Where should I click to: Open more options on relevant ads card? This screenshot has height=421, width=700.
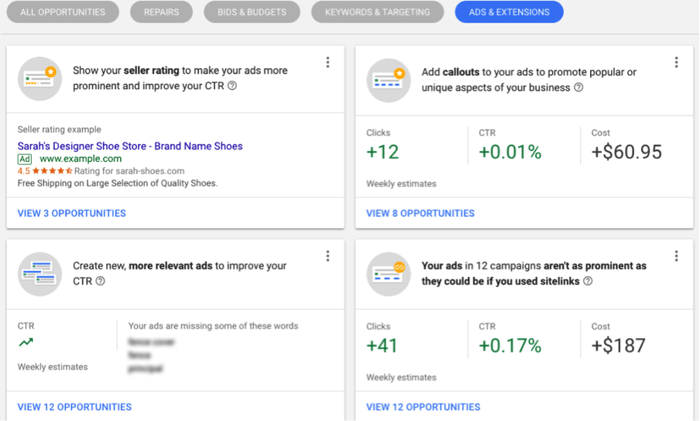pyautogui.click(x=327, y=257)
